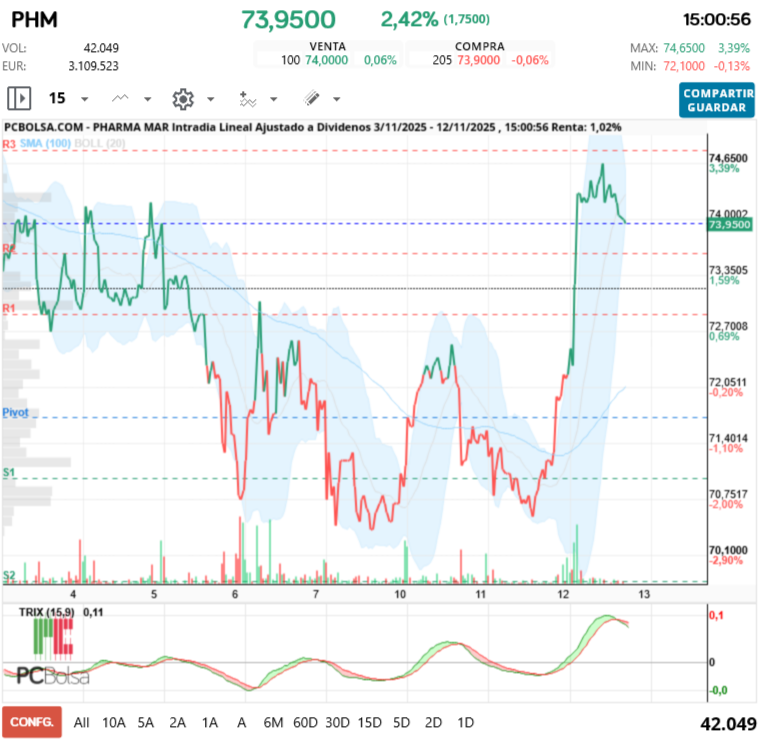Expand settings gear dropdown arrow
This screenshot has height=743, width=770.
[x=211, y=100]
